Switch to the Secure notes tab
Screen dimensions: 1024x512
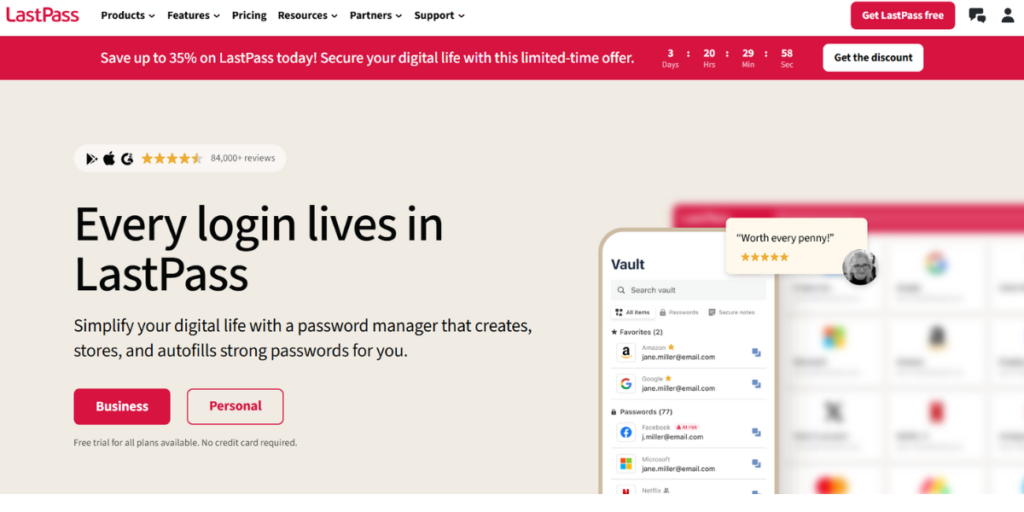point(731,312)
